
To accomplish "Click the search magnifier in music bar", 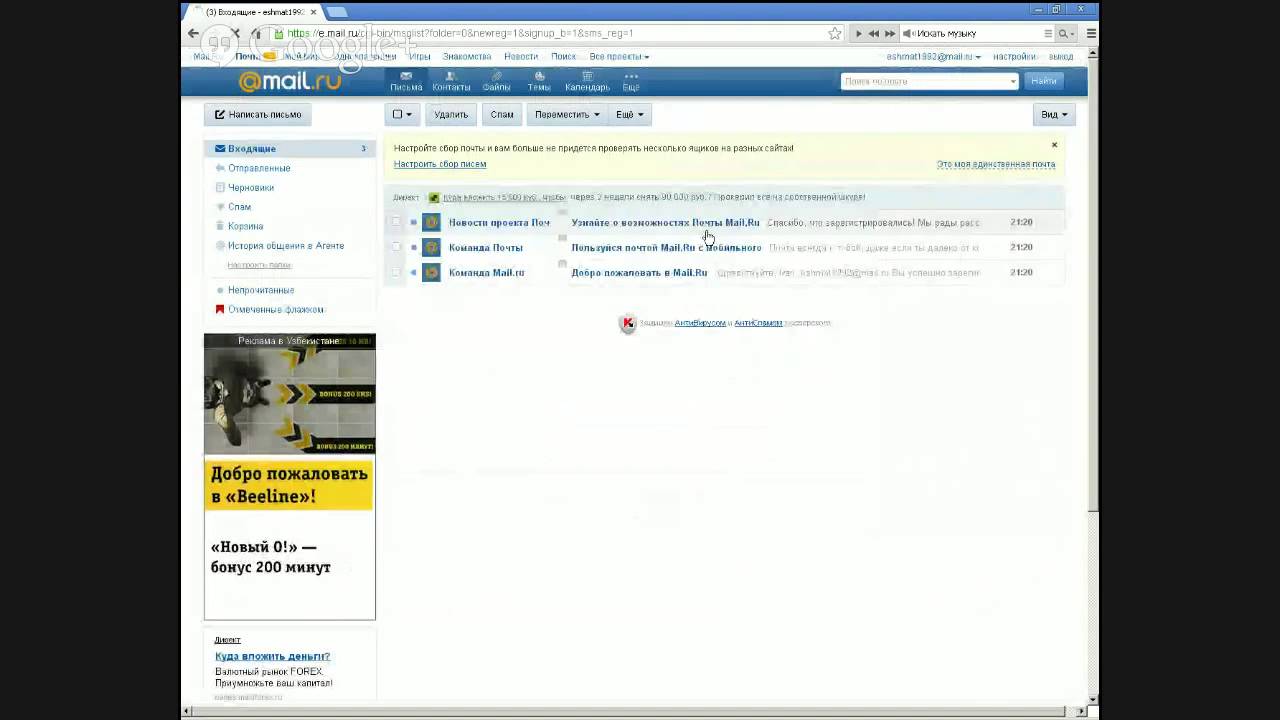I will (x=1063, y=33).
